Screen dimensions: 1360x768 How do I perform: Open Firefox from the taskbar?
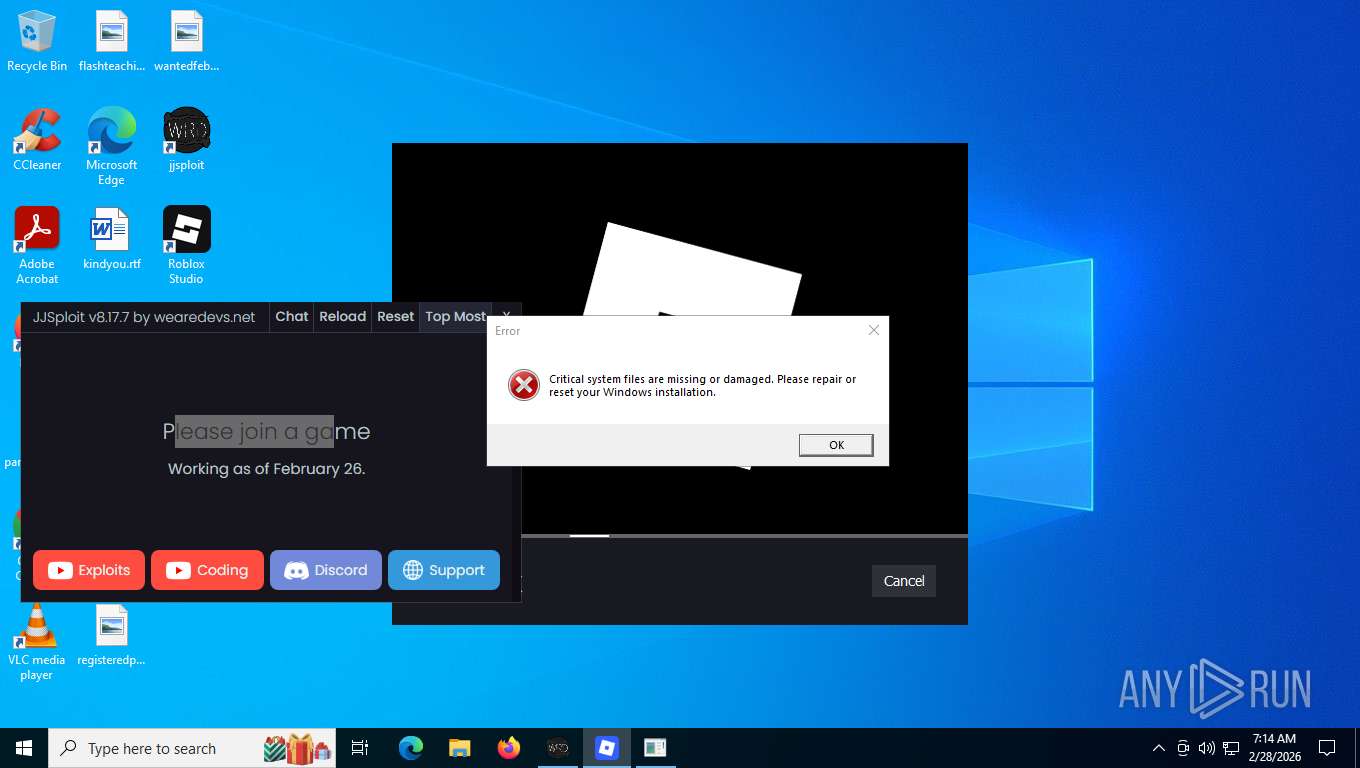(x=509, y=748)
